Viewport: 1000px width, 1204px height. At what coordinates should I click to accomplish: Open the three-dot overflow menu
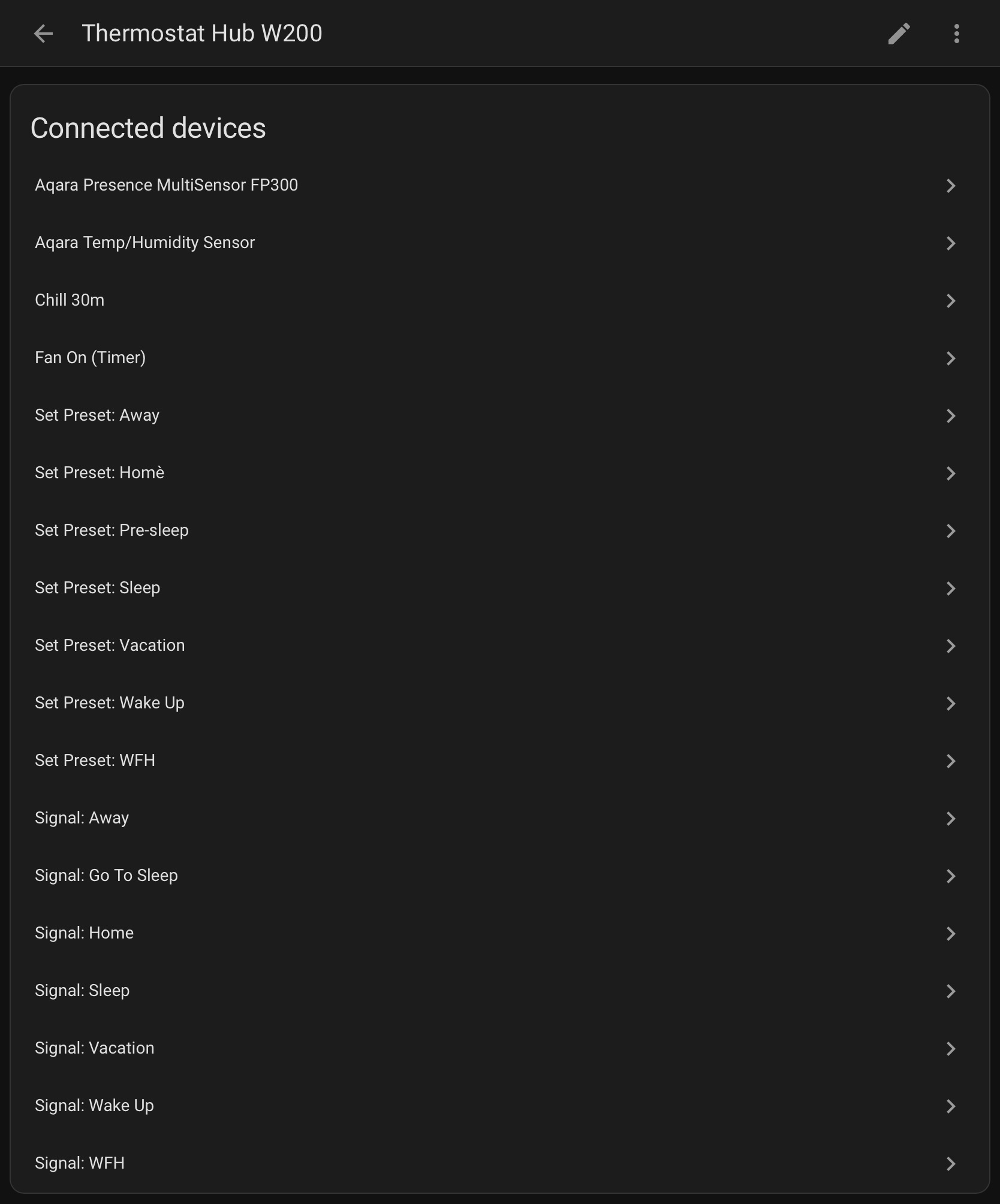(x=956, y=34)
